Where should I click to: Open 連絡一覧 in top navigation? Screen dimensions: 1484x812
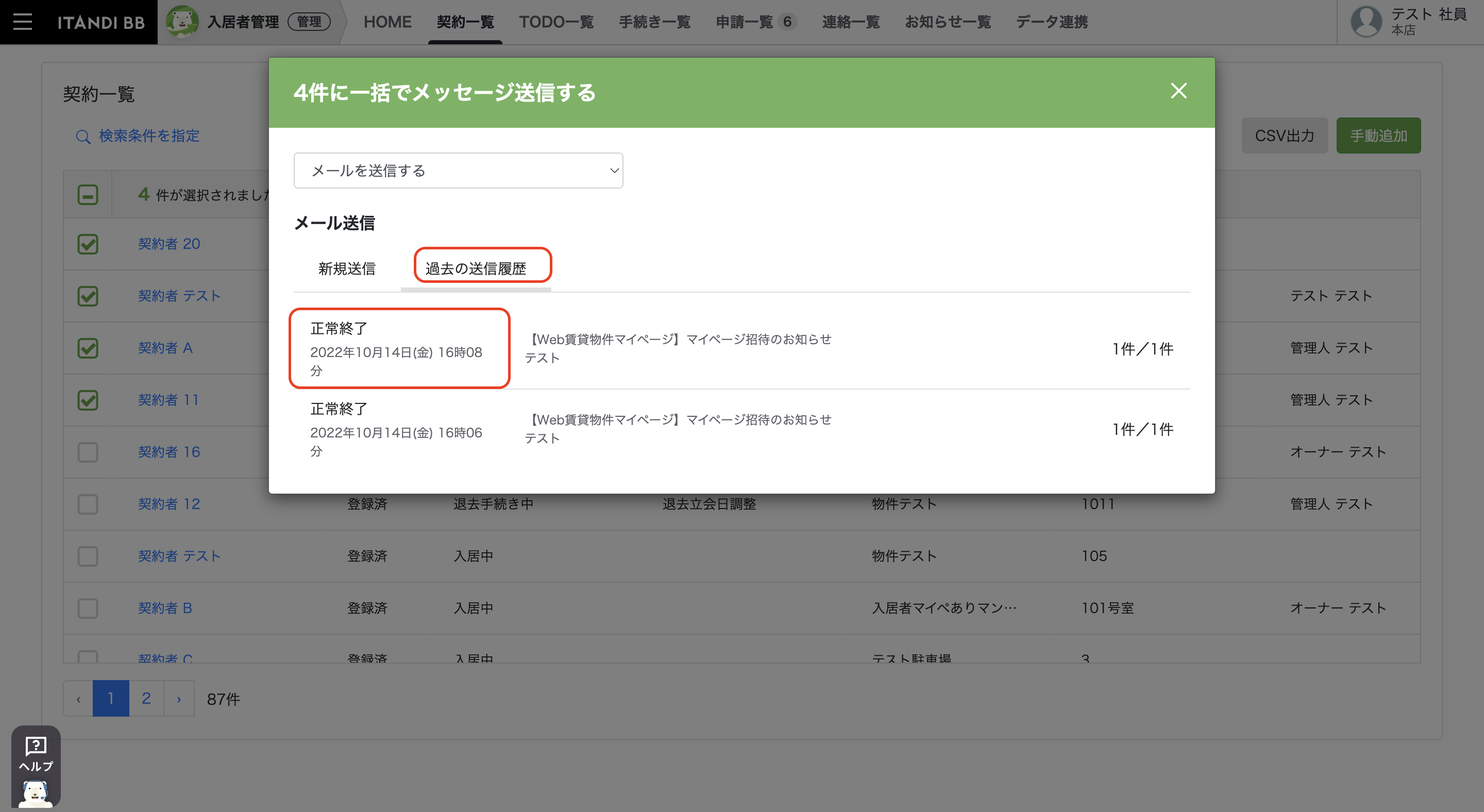tap(850, 22)
